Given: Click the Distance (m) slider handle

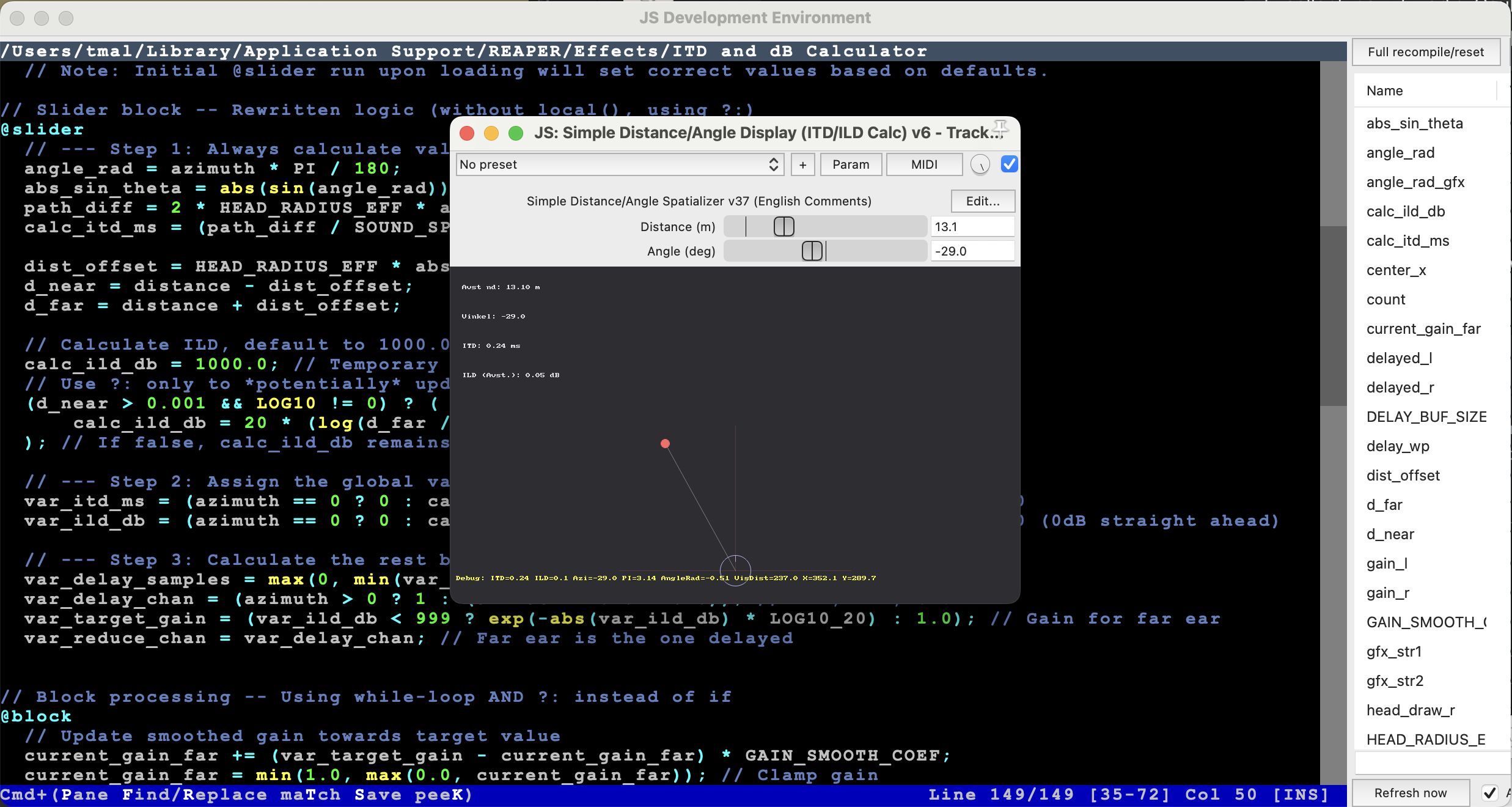Looking at the screenshot, I should pyautogui.click(x=784, y=227).
